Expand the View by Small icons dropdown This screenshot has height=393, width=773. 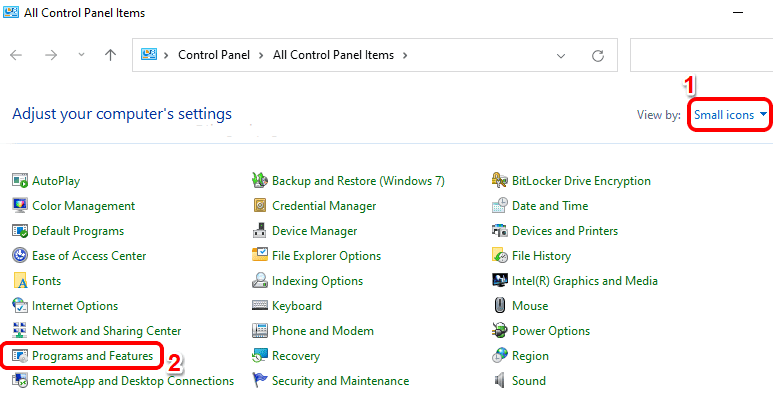(730, 115)
